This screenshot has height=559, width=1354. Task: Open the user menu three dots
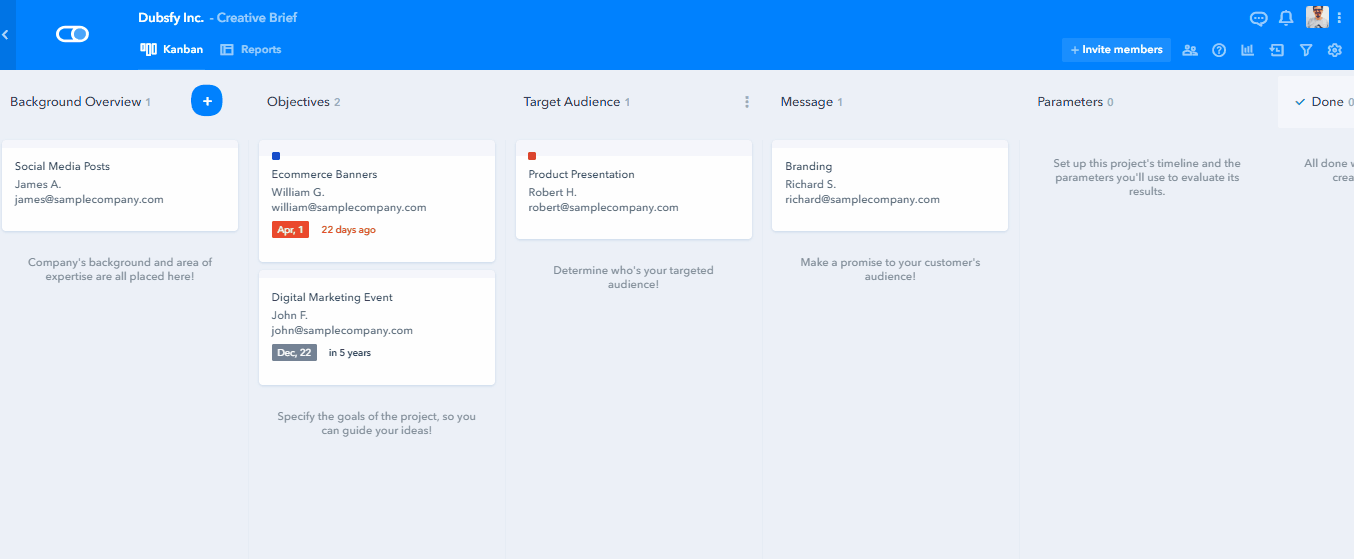pyautogui.click(x=1340, y=18)
